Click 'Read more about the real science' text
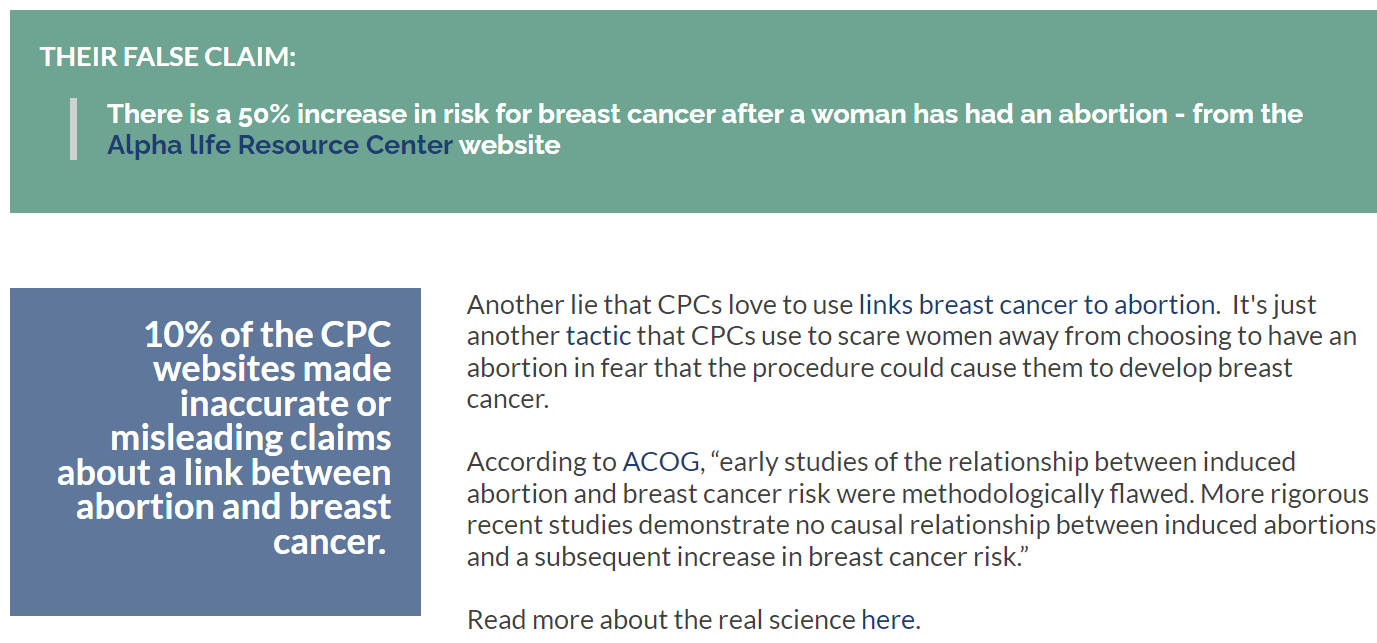 tap(662, 620)
